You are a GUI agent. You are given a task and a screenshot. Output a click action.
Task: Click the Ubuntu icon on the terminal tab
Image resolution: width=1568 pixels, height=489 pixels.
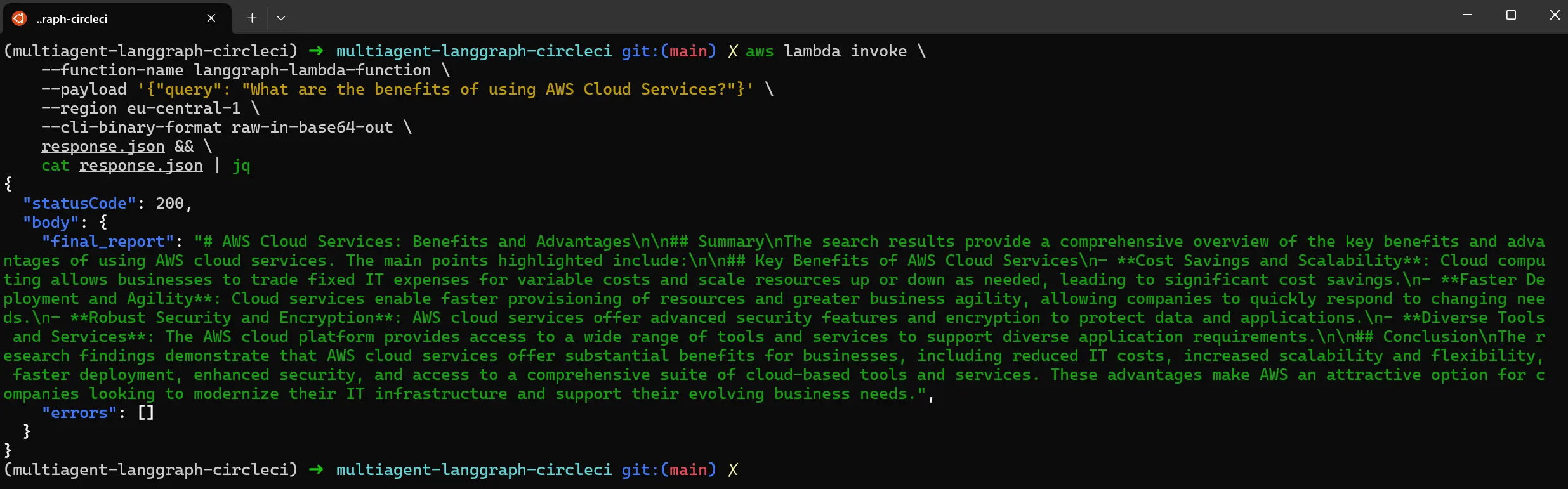18,18
